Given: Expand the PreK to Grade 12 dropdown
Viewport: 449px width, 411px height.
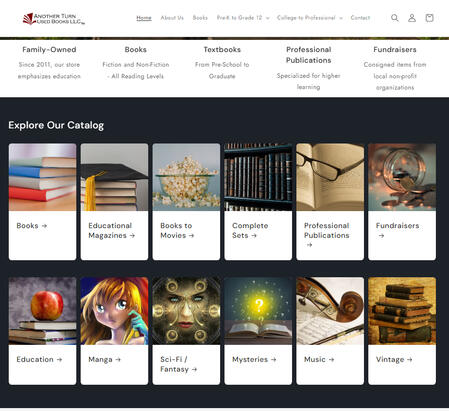Looking at the screenshot, I should click(x=243, y=18).
